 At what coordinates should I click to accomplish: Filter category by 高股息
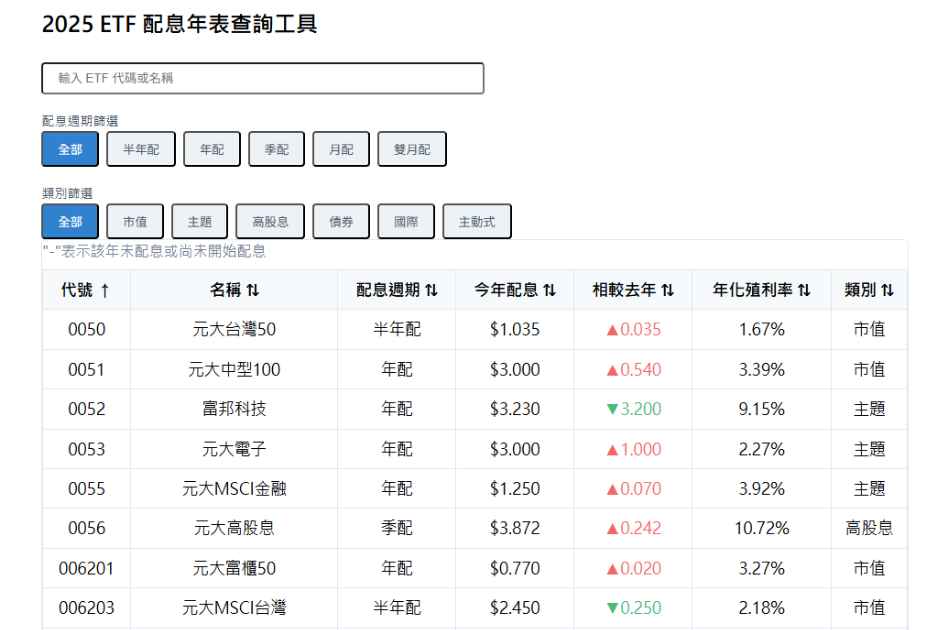click(270, 222)
